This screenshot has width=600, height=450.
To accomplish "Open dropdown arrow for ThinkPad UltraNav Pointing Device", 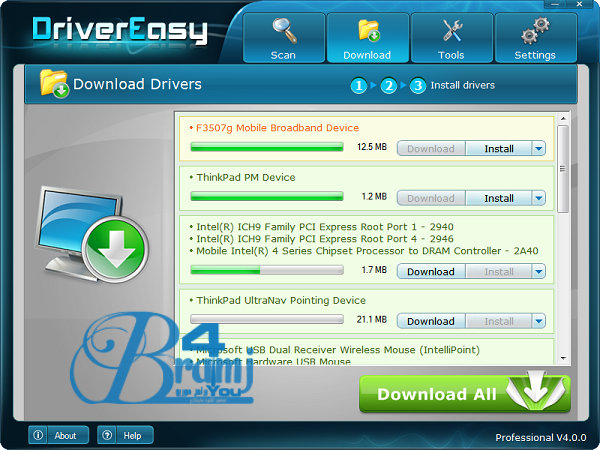I will click(539, 321).
